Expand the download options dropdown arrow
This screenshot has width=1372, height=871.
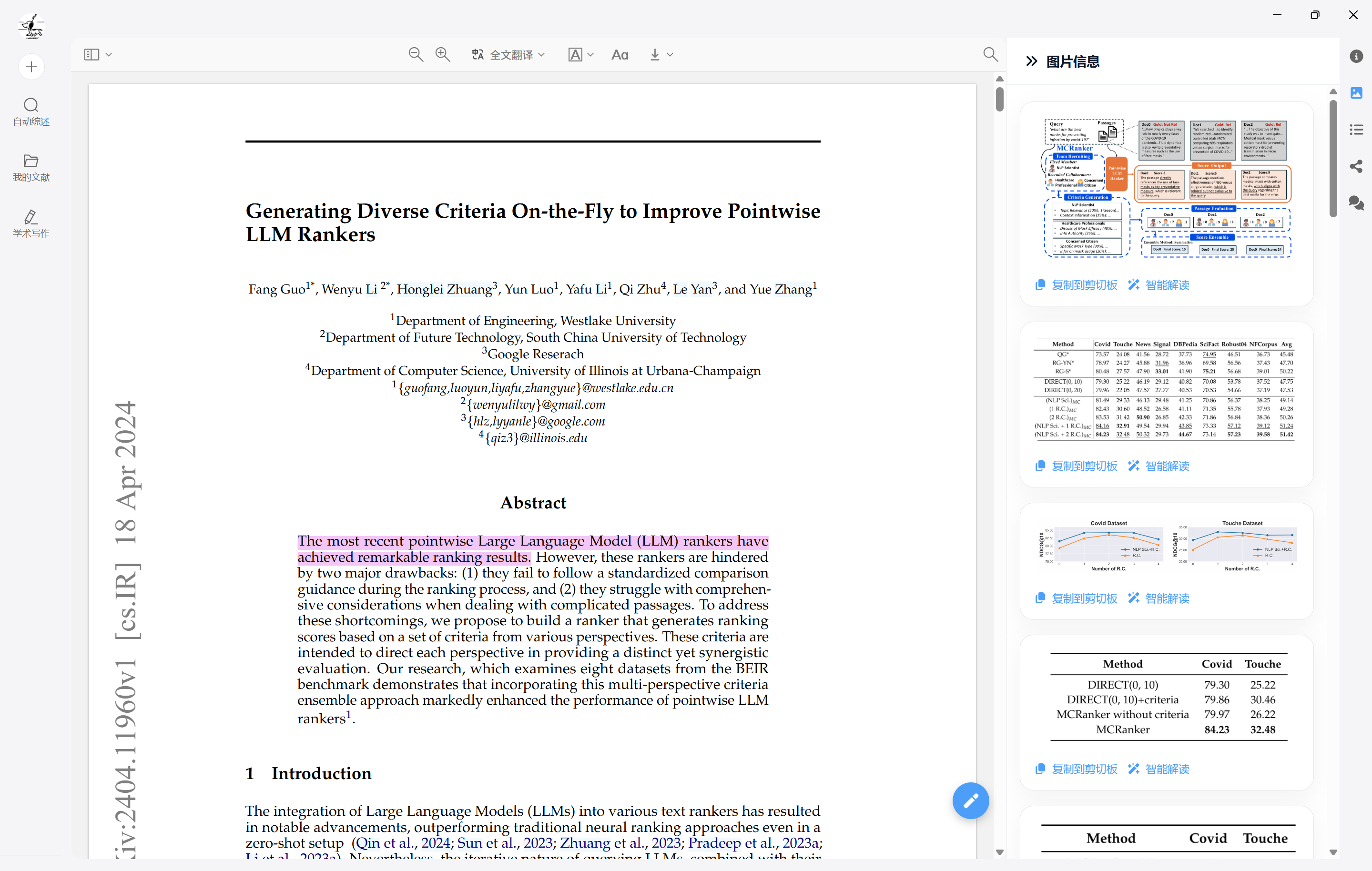(x=670, y=55)
